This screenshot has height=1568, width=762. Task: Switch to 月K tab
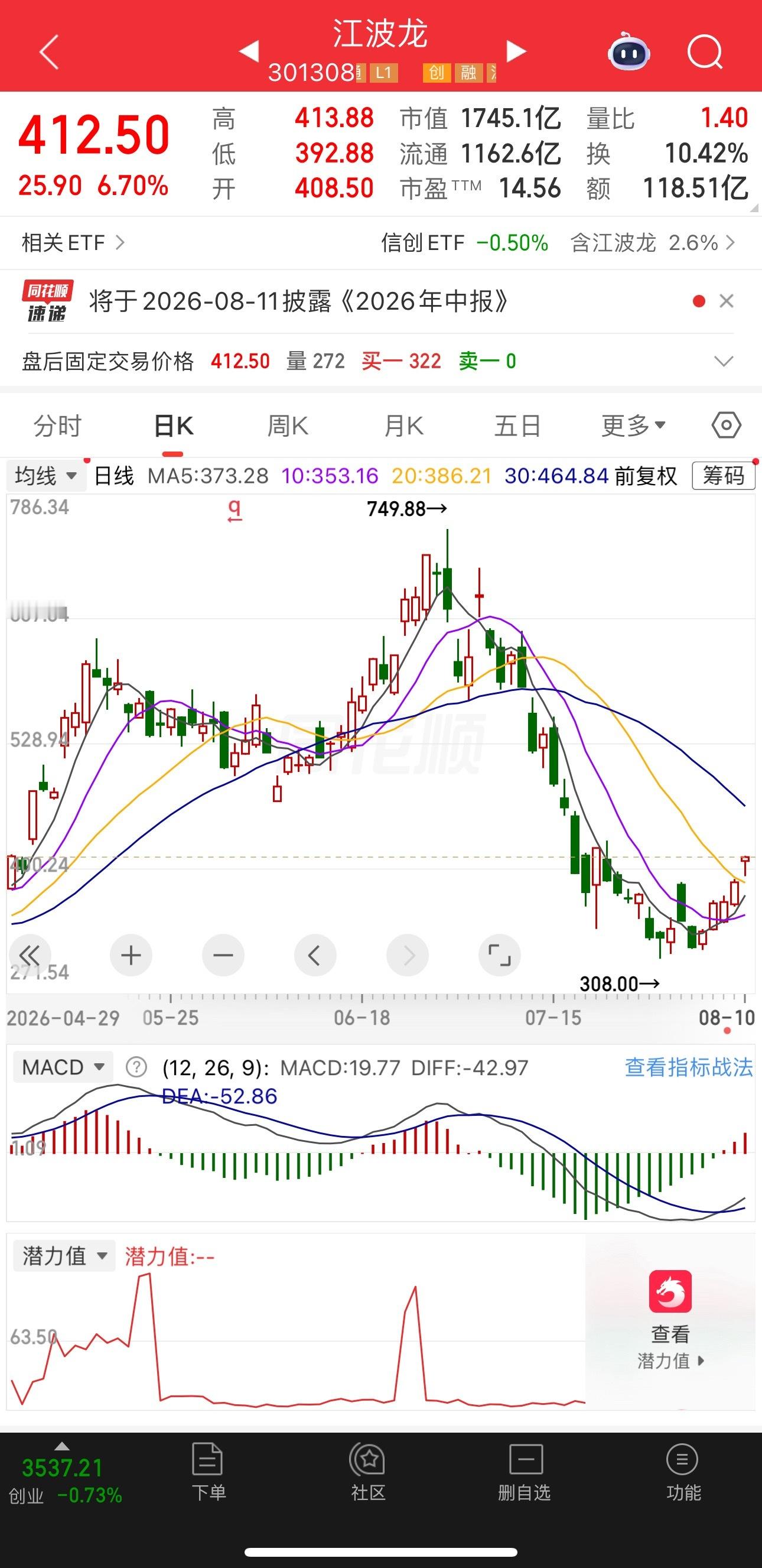[x=403, y=426]
